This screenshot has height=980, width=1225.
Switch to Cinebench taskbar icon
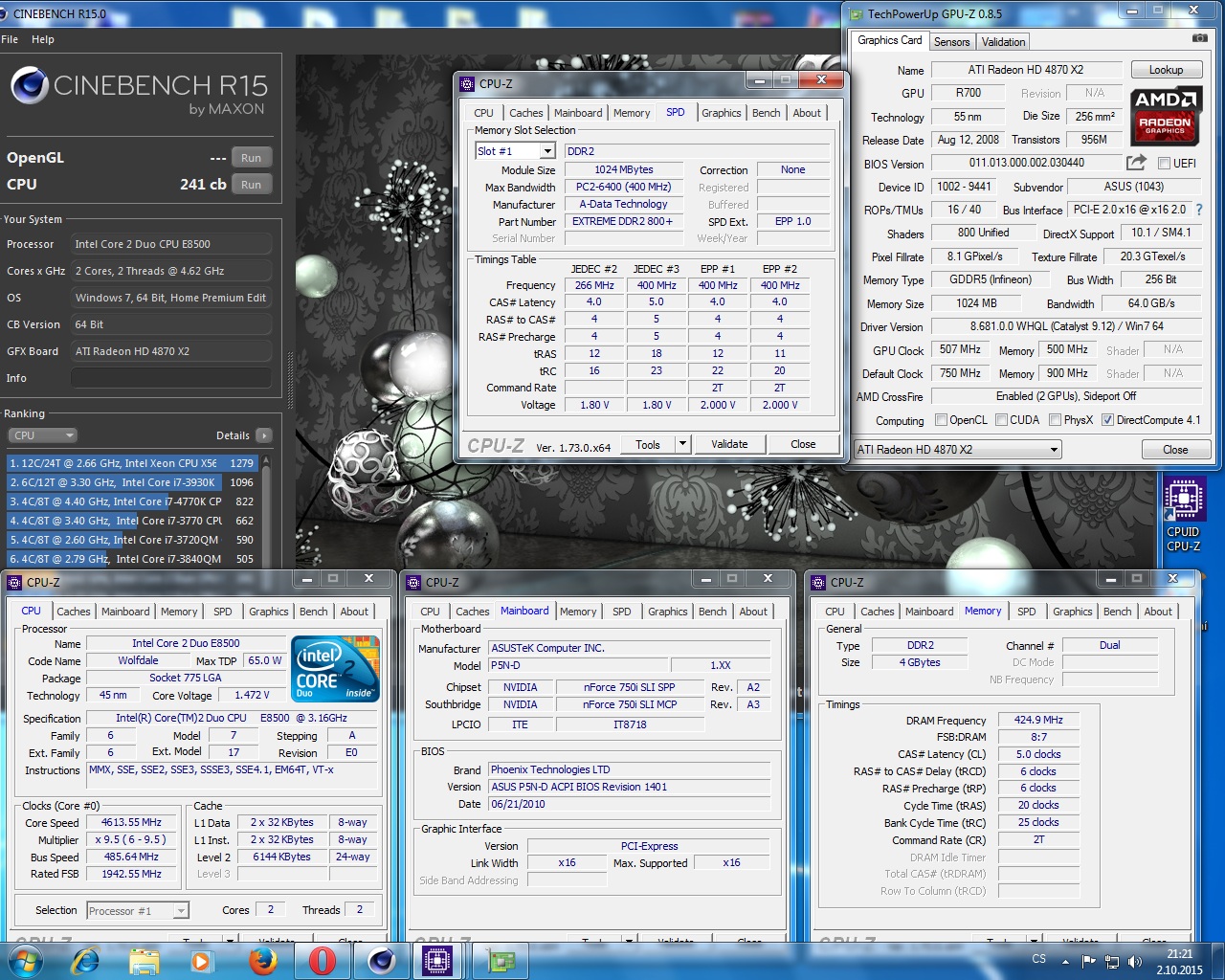382,960
